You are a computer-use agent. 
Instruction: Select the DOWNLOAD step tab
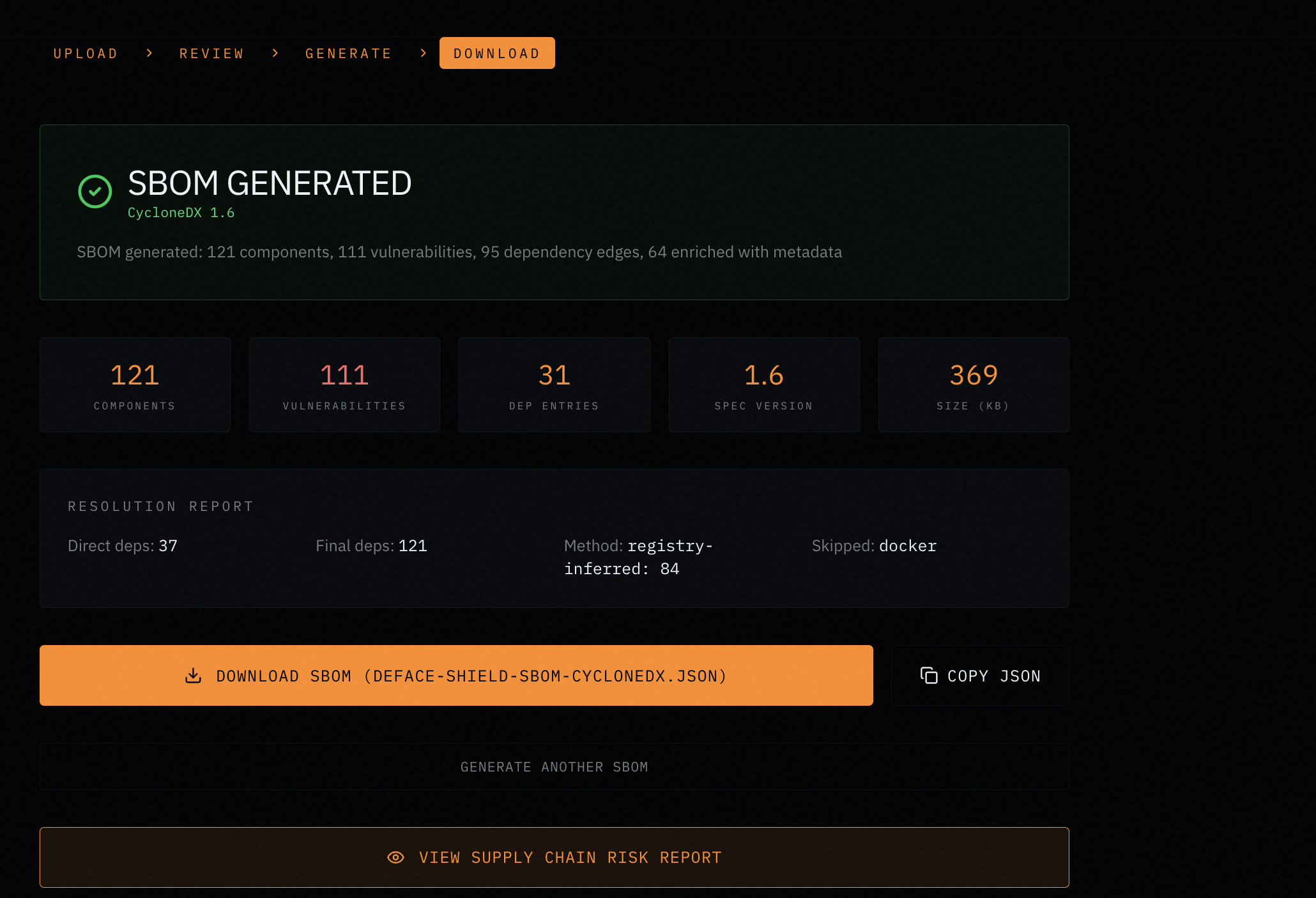click(497, 54)
